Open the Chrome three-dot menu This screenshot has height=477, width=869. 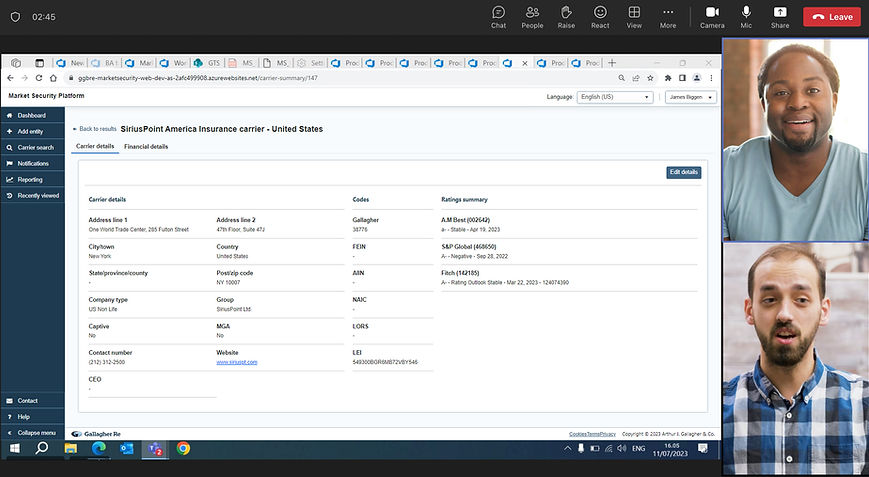tap(711, 78)
